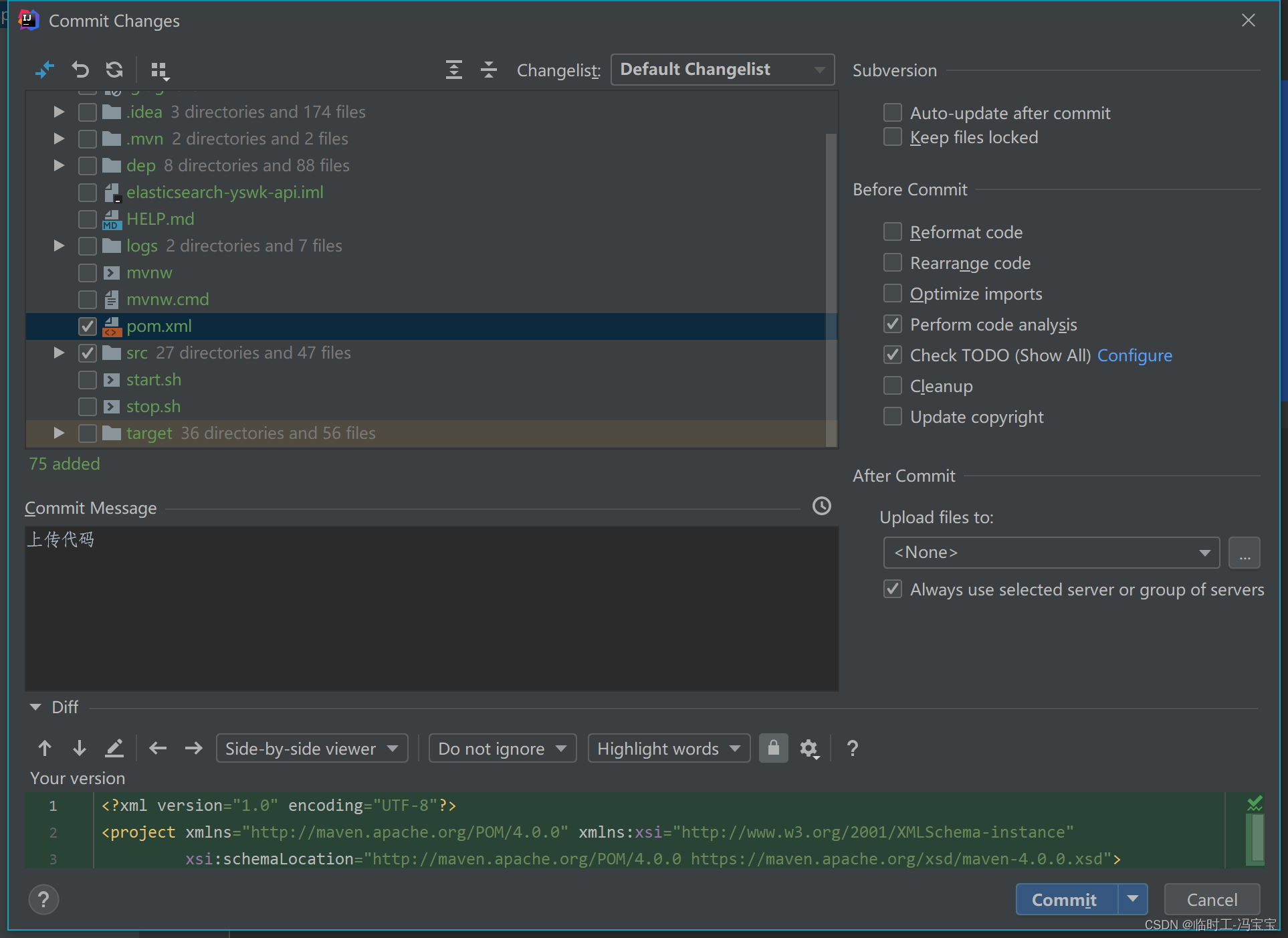Click the diff settings gear icon

coord(808,748)
